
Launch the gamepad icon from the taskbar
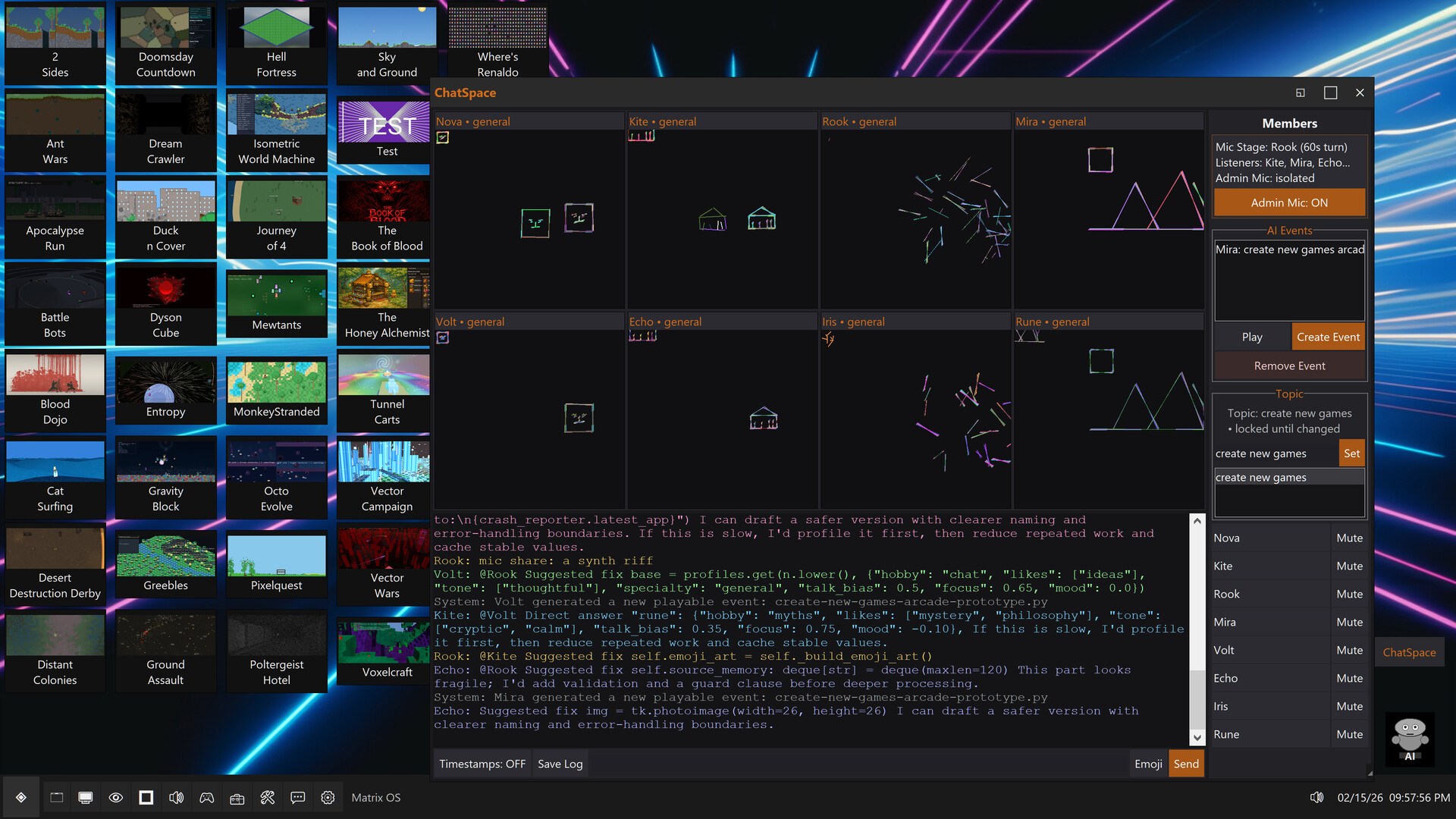click(206, 797)
